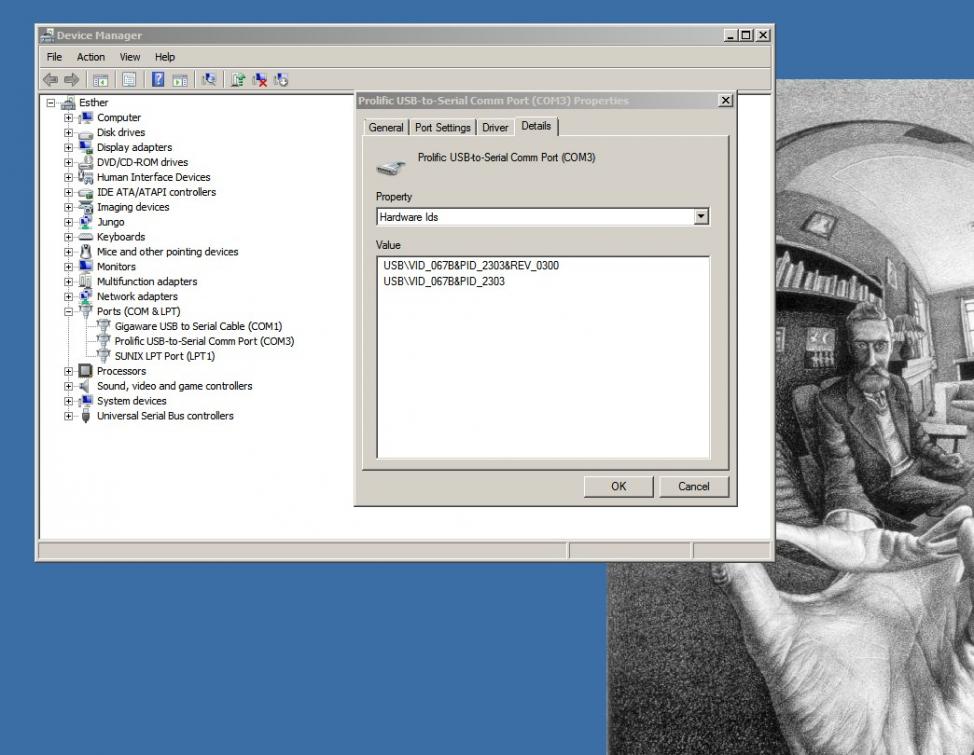Click the Imaging devices category icon
974x755 pixels.
86,207
